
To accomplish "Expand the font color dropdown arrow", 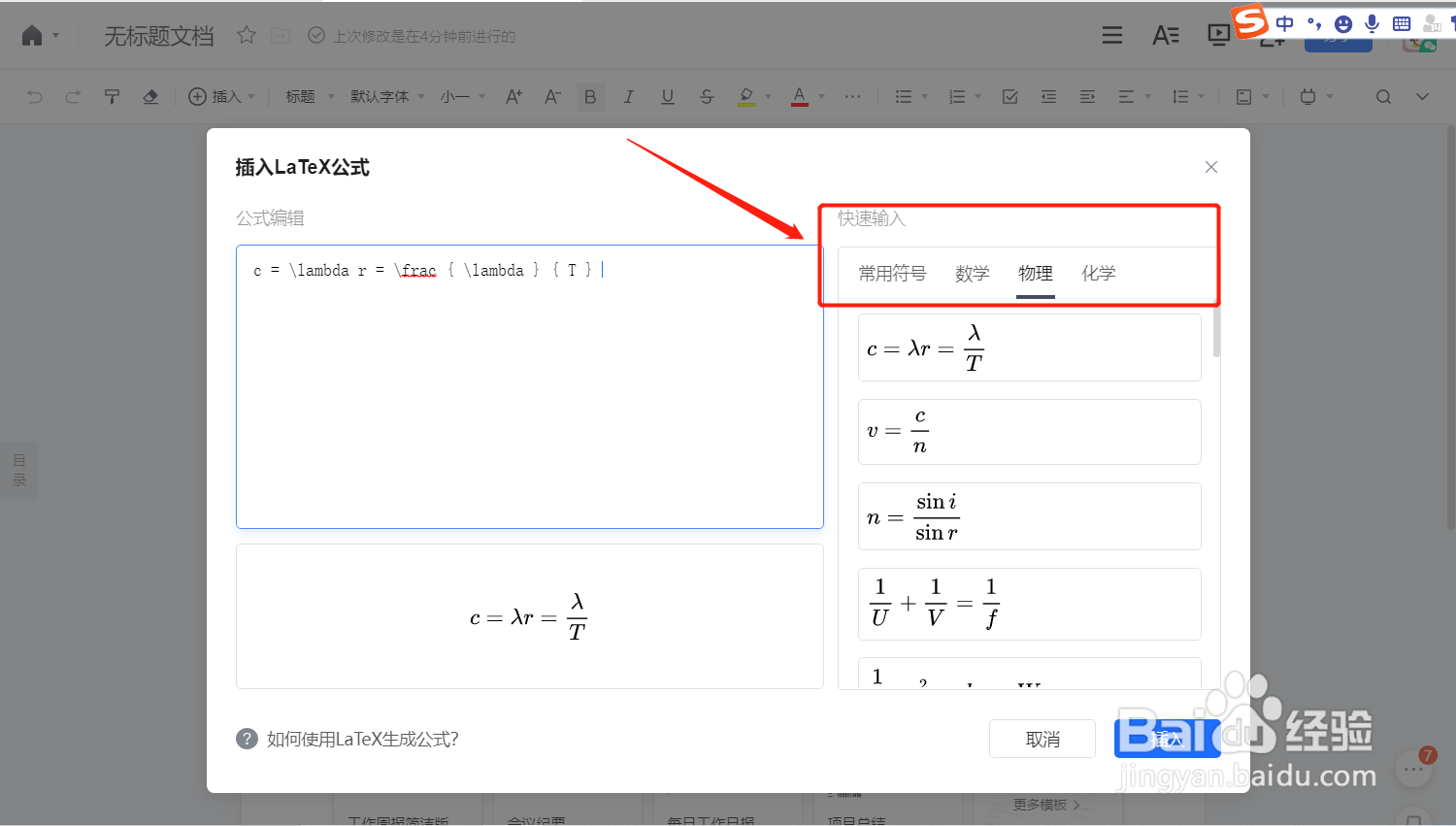I will [822, 96].
